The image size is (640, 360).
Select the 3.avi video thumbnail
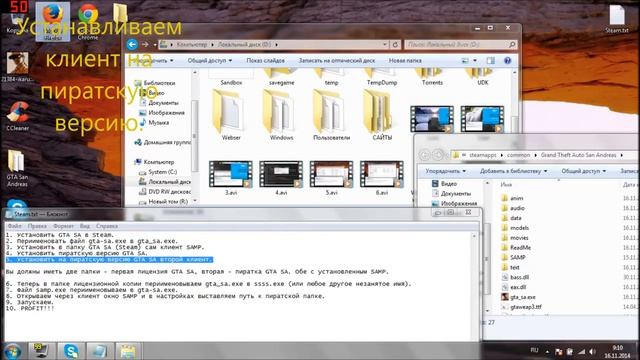[x=231, y=178]
